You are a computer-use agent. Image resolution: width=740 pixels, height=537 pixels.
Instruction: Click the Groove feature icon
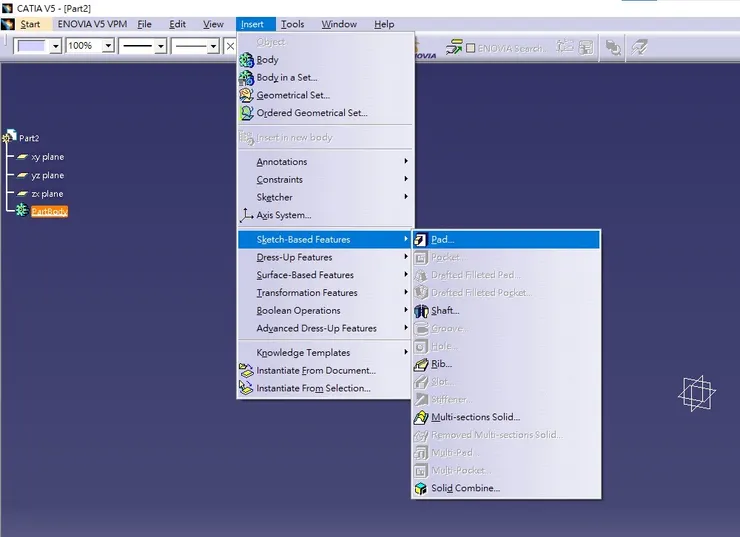(420, 329)
